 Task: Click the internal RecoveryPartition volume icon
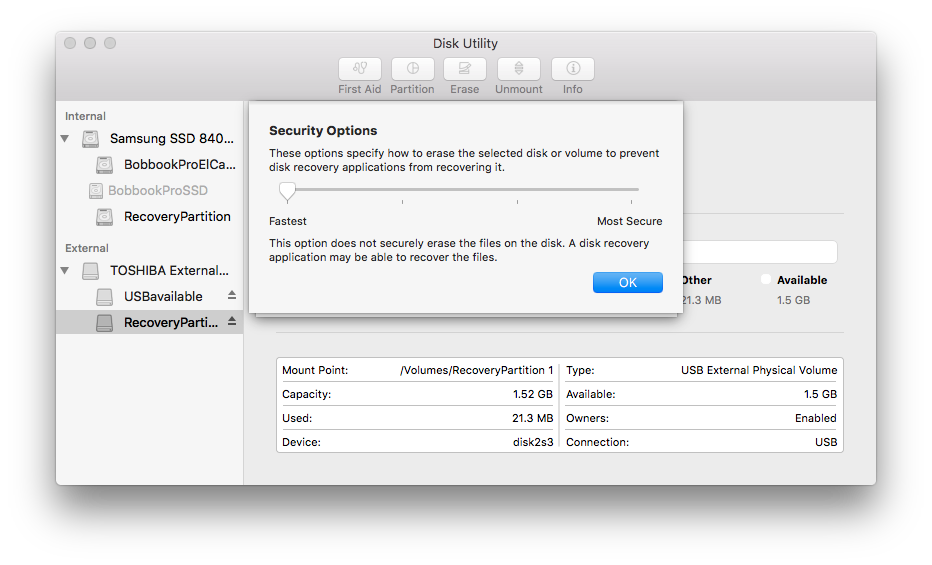click(x=105, y=217)
